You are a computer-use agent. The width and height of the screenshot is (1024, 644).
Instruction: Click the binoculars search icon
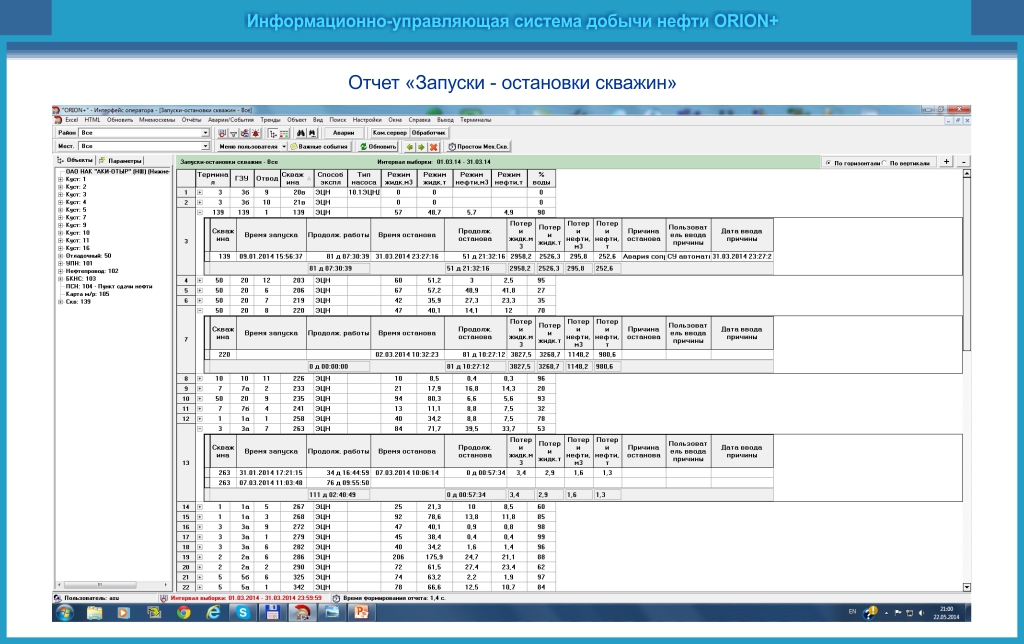301,133
